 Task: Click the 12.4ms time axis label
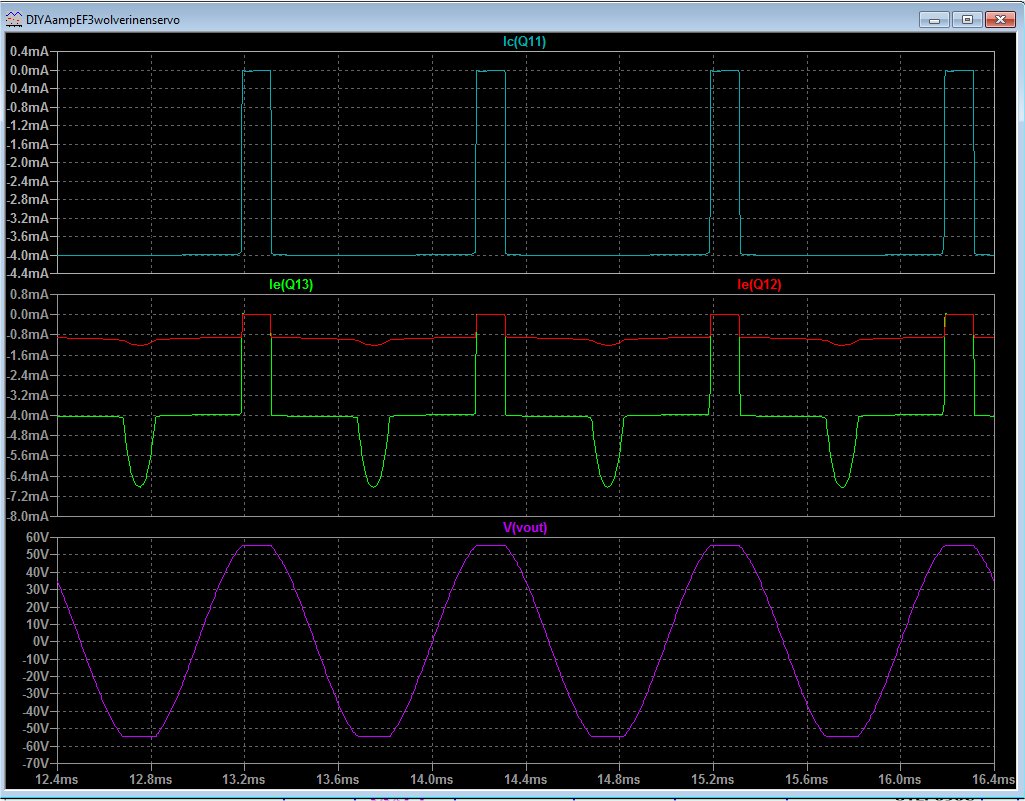(58, 779)
